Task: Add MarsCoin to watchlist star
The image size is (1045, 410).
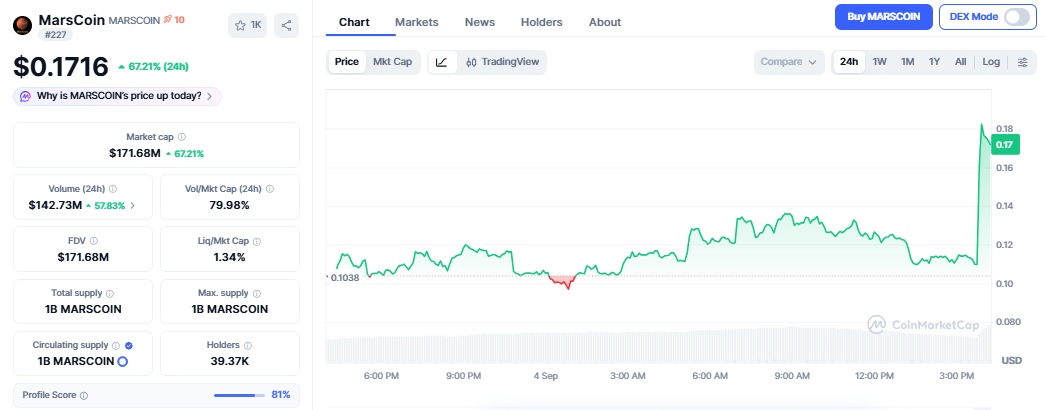Action: [x=248, y=25]
